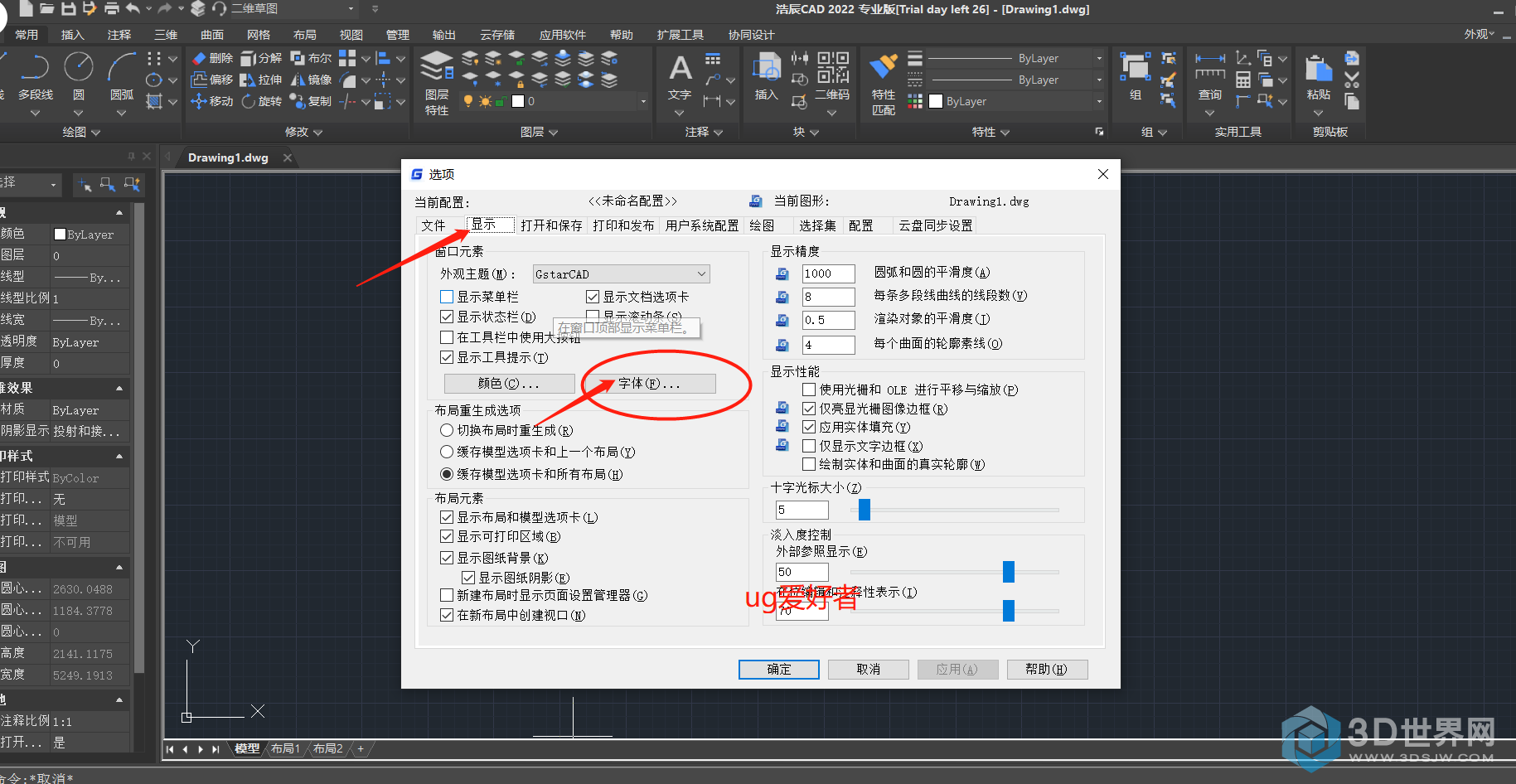The image size is (1516, 784).
Task: Switch to 打开和保存 tab
Action: point(551,225)
